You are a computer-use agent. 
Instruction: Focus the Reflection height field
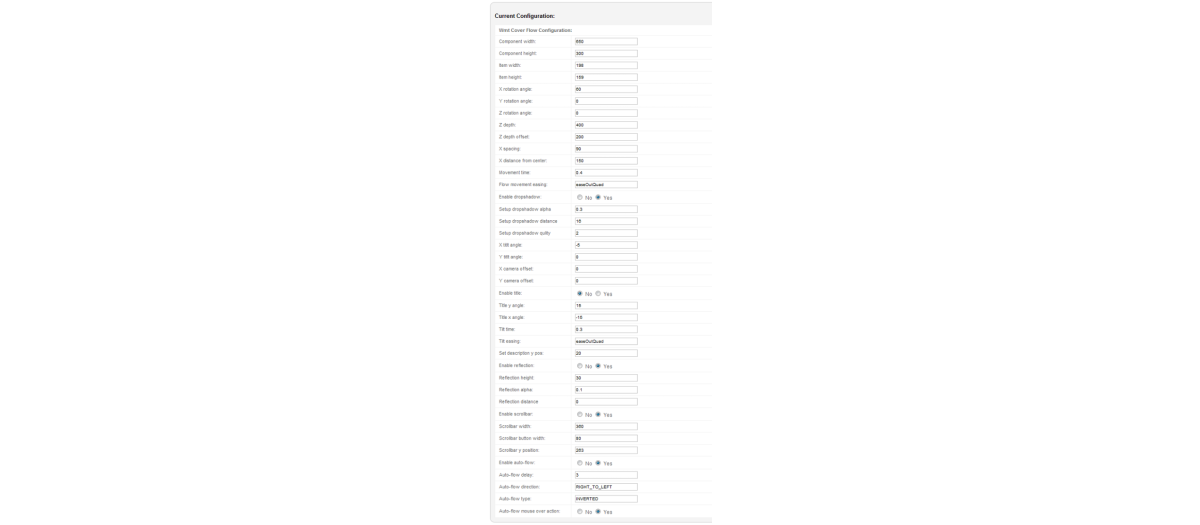coord(605,378)
